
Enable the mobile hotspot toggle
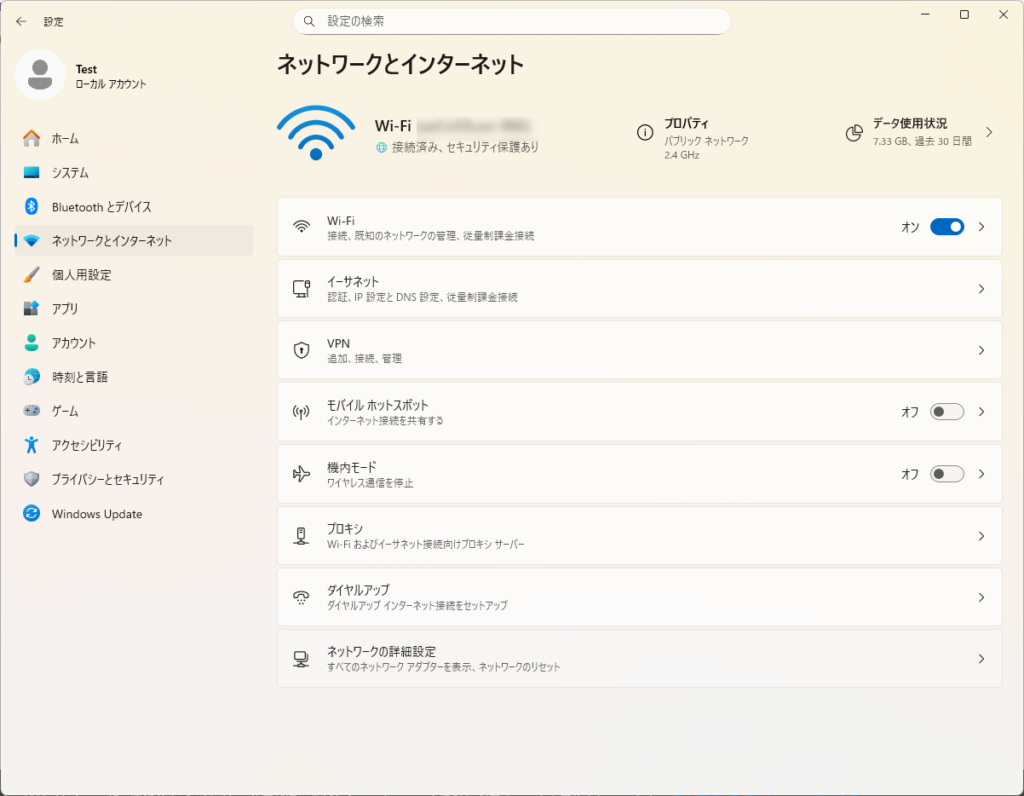pos(946,412)
